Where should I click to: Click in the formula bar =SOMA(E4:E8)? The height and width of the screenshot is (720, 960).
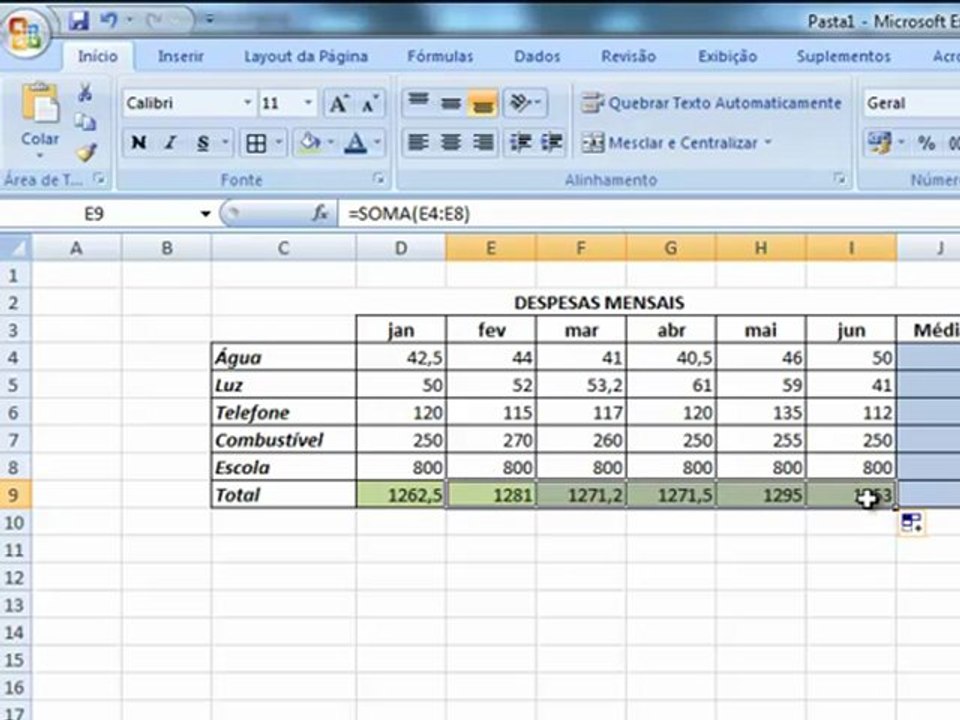(x=649, y=214)
